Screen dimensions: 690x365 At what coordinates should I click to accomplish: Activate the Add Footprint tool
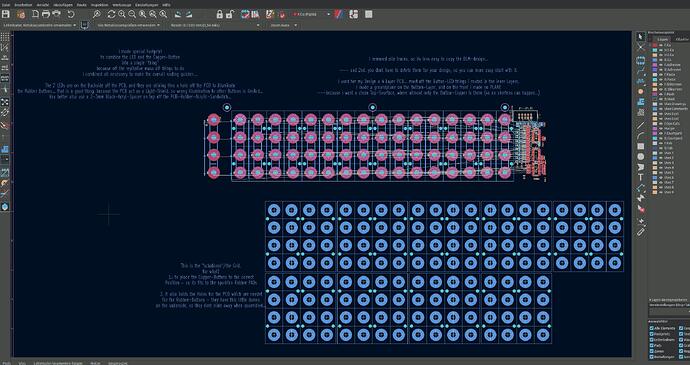coord(641,60)
